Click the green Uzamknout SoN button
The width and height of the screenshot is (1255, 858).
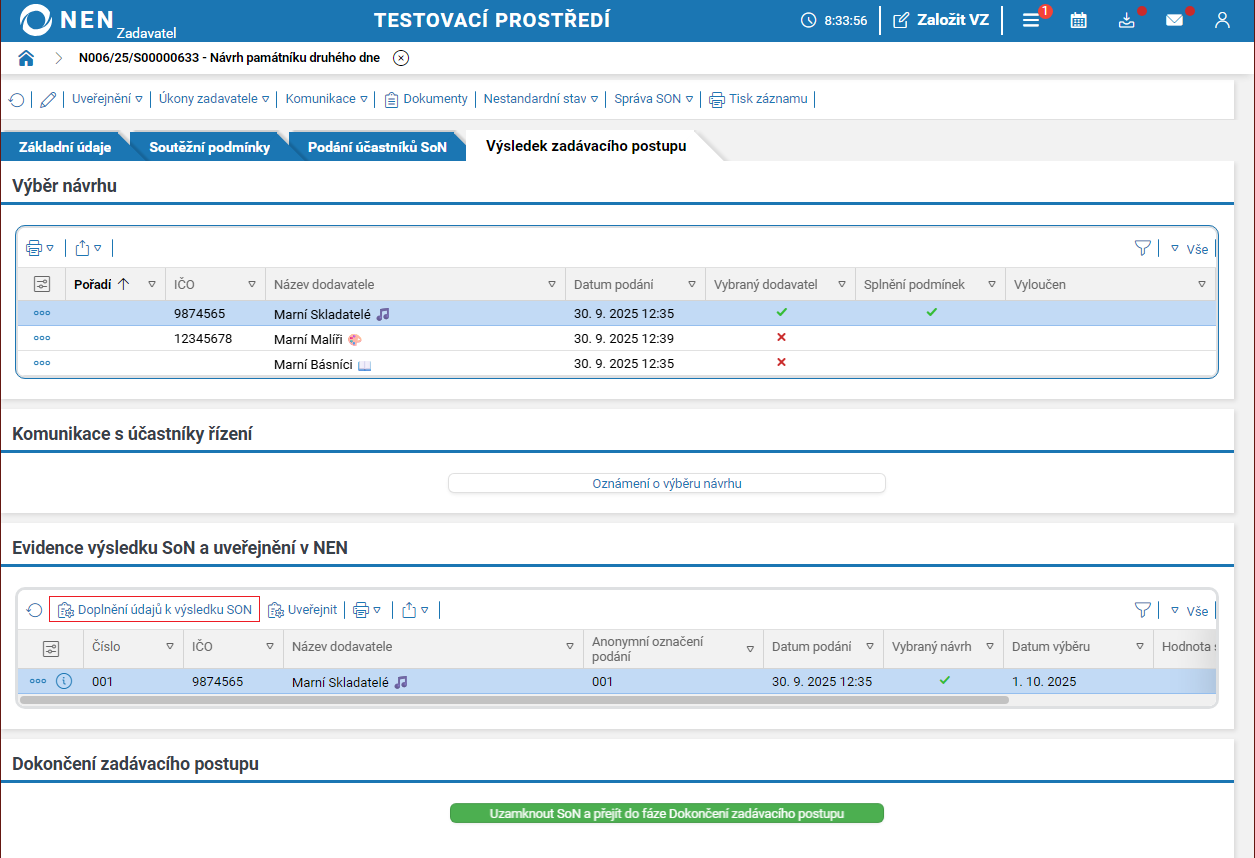tap(666, 814)
